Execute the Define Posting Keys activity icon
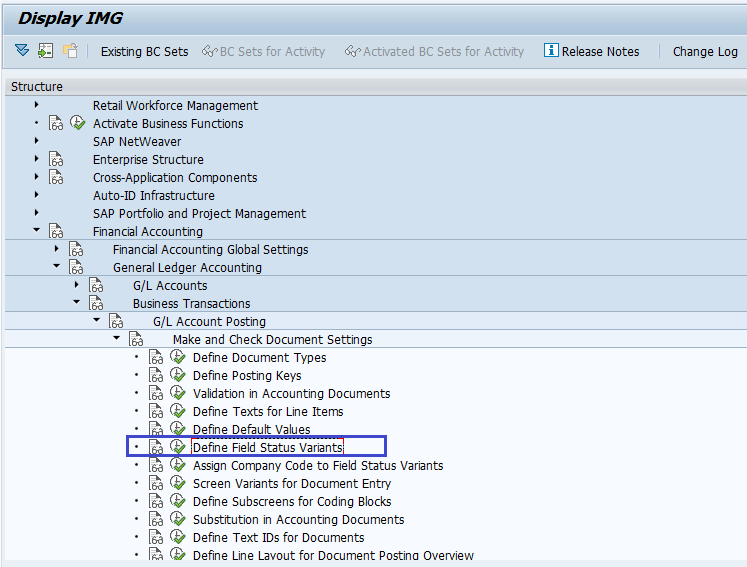Screen dimensions: 747x567 pos(178,375)
